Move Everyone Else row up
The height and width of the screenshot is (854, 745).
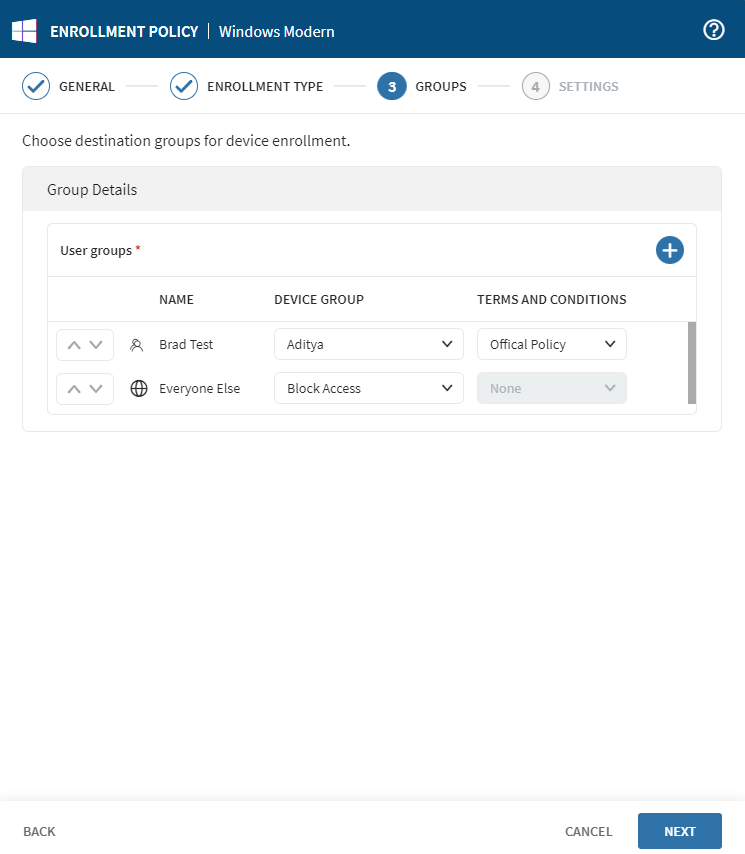(x=73, y=389)
